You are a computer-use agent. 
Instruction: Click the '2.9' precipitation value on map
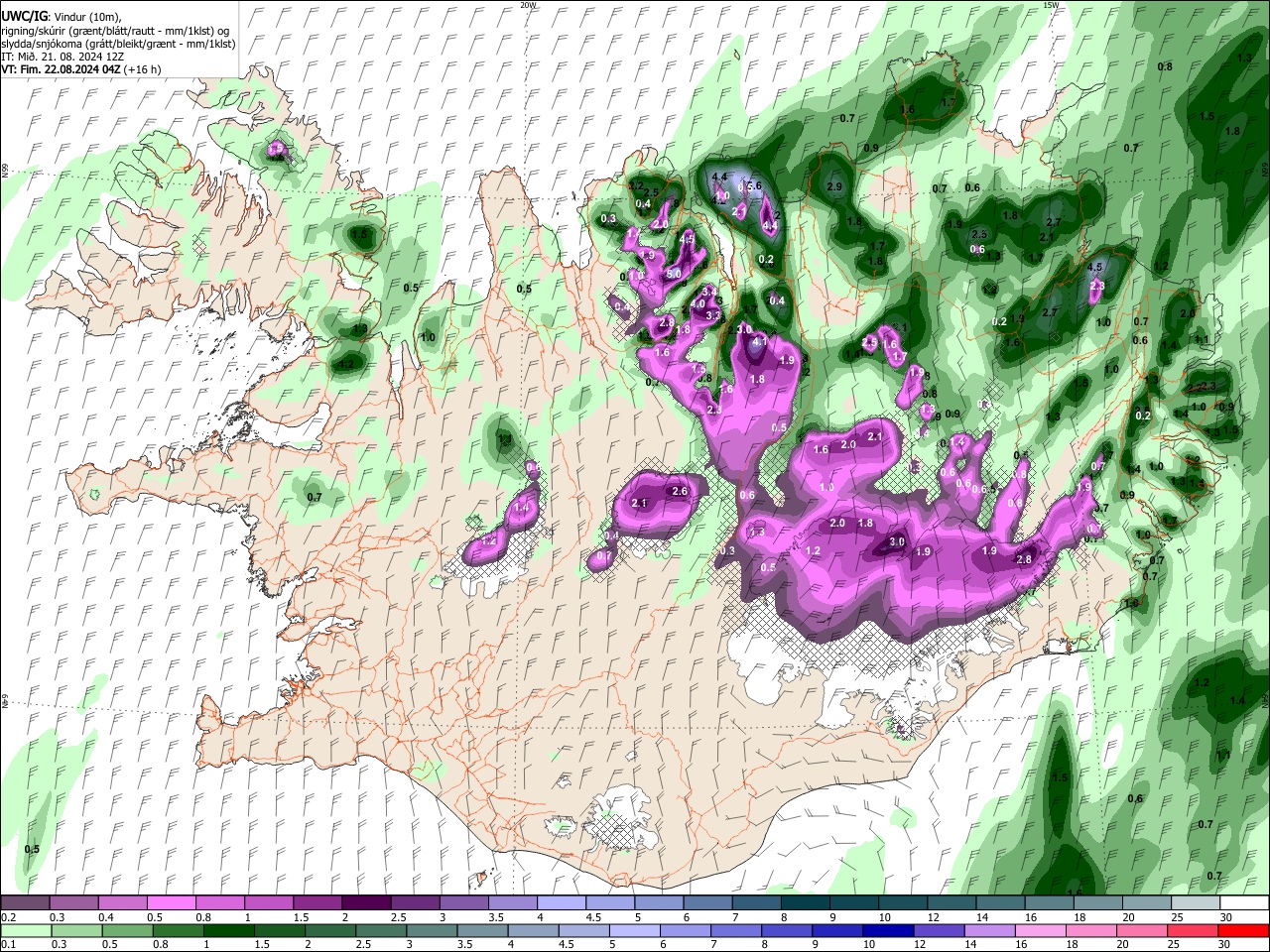(x=834, y=186)
